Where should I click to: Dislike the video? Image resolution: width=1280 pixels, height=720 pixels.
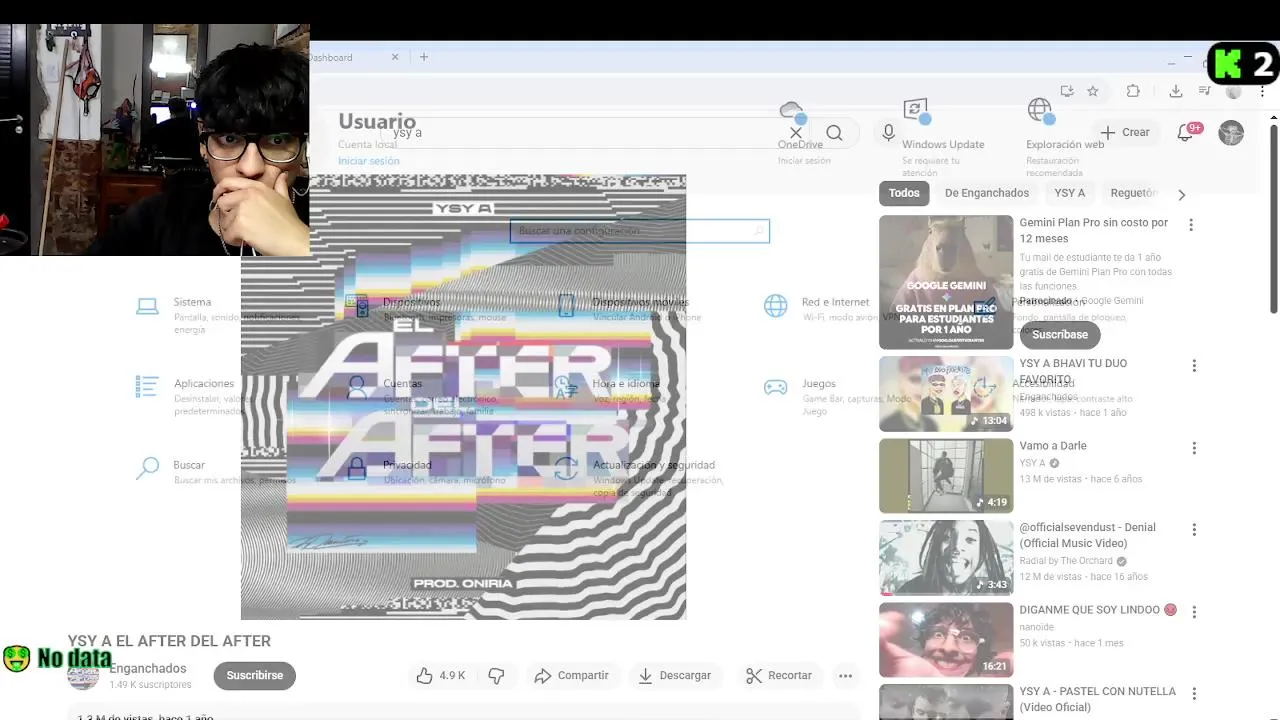tap(496, 676)
